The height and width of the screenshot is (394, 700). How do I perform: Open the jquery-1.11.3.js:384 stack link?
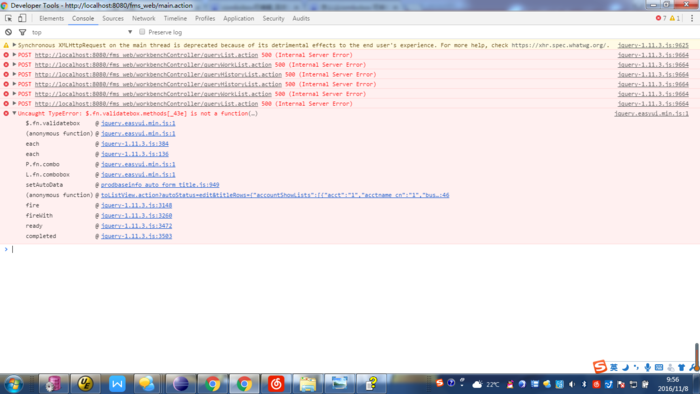pos(135,144)
